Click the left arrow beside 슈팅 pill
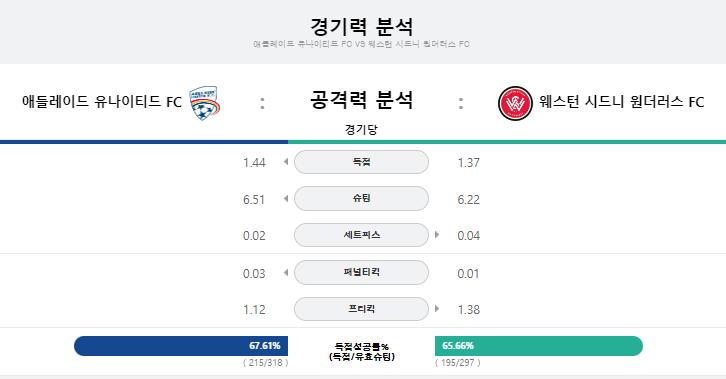Viewport: 726px width, 379px height. [286, 199]
